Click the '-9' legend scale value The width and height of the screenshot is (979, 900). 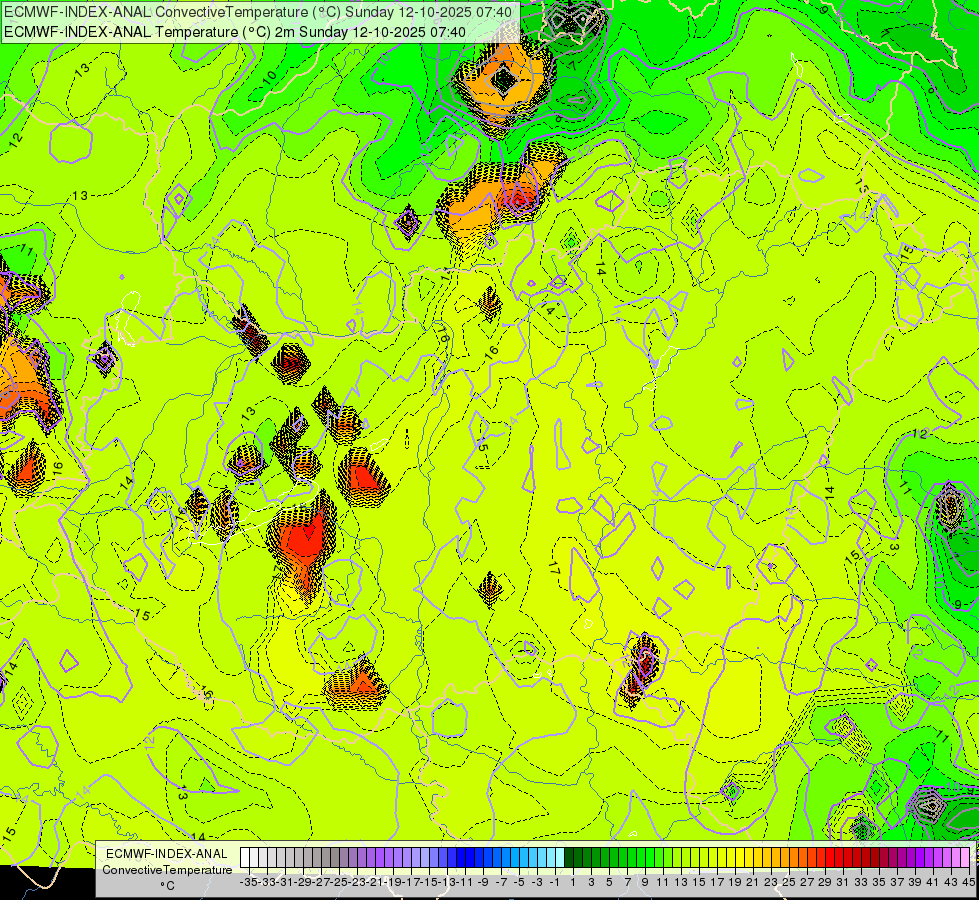(x=483, y=882)
